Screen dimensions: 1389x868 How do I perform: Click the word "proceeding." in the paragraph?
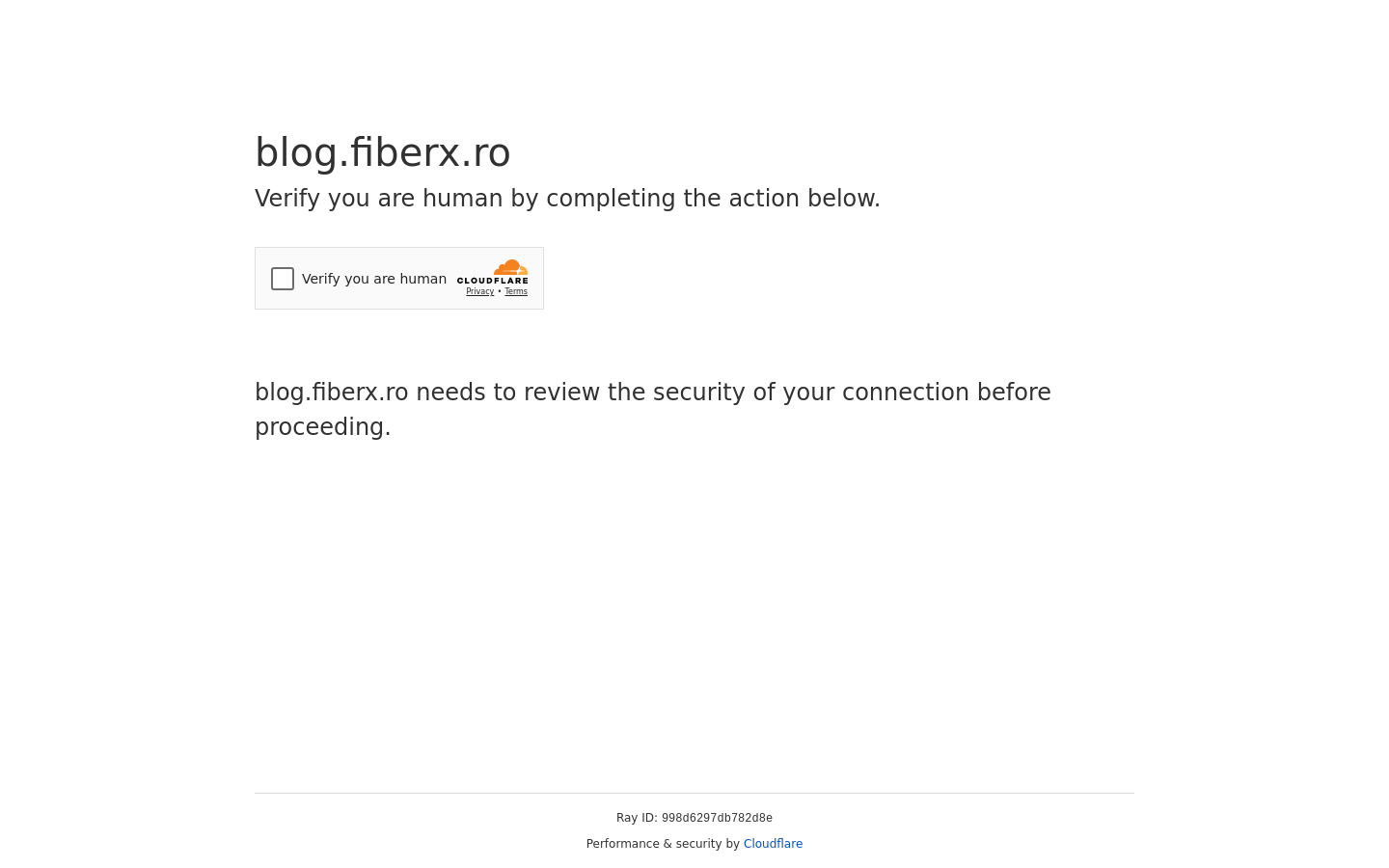(323, 427)
